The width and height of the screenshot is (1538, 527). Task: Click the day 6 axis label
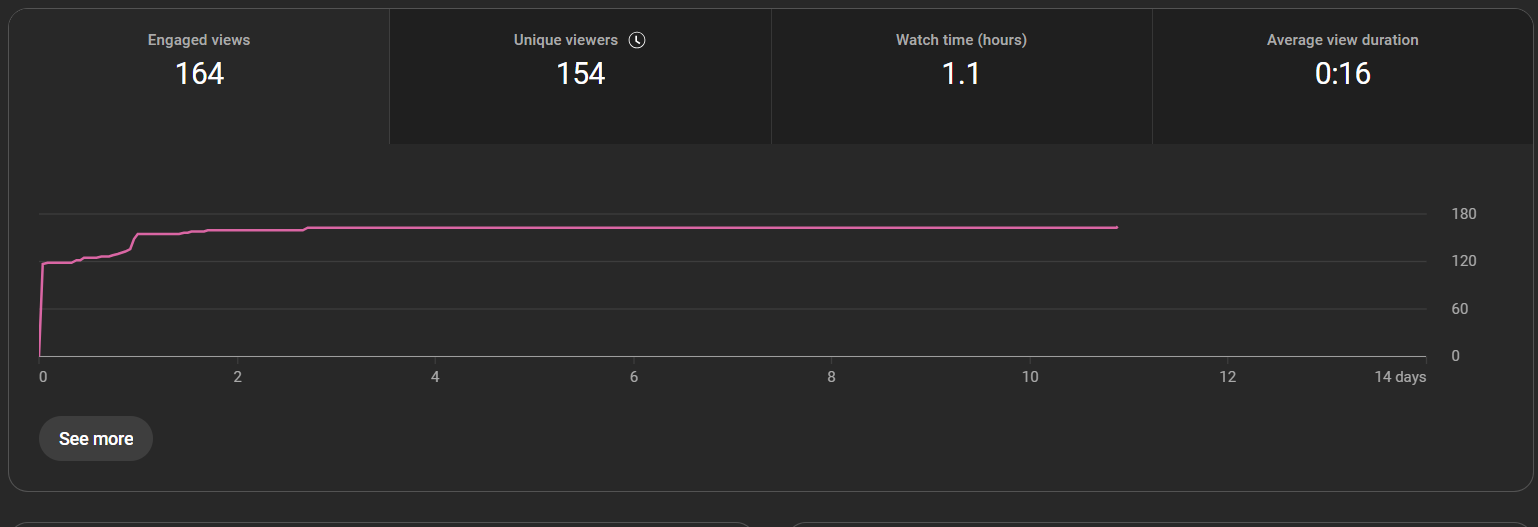(633, 377)
